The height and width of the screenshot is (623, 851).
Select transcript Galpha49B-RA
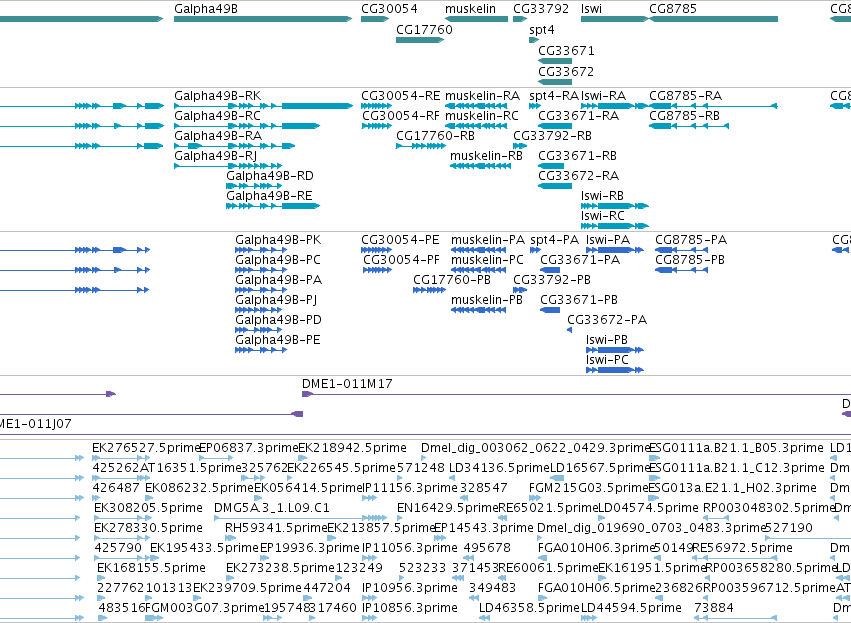point(218,136)
